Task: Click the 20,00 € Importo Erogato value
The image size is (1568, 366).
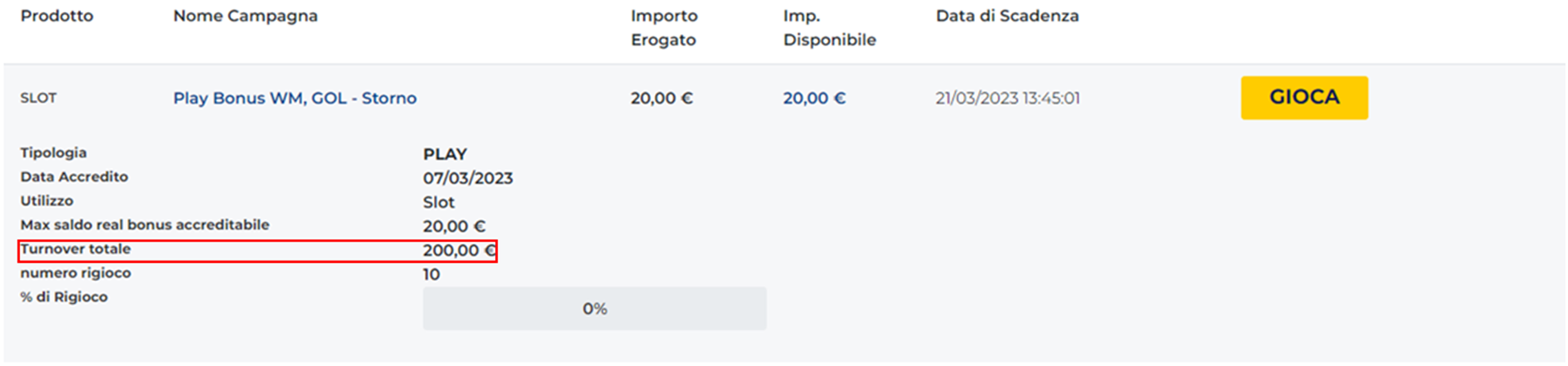Action: point(661,98)
